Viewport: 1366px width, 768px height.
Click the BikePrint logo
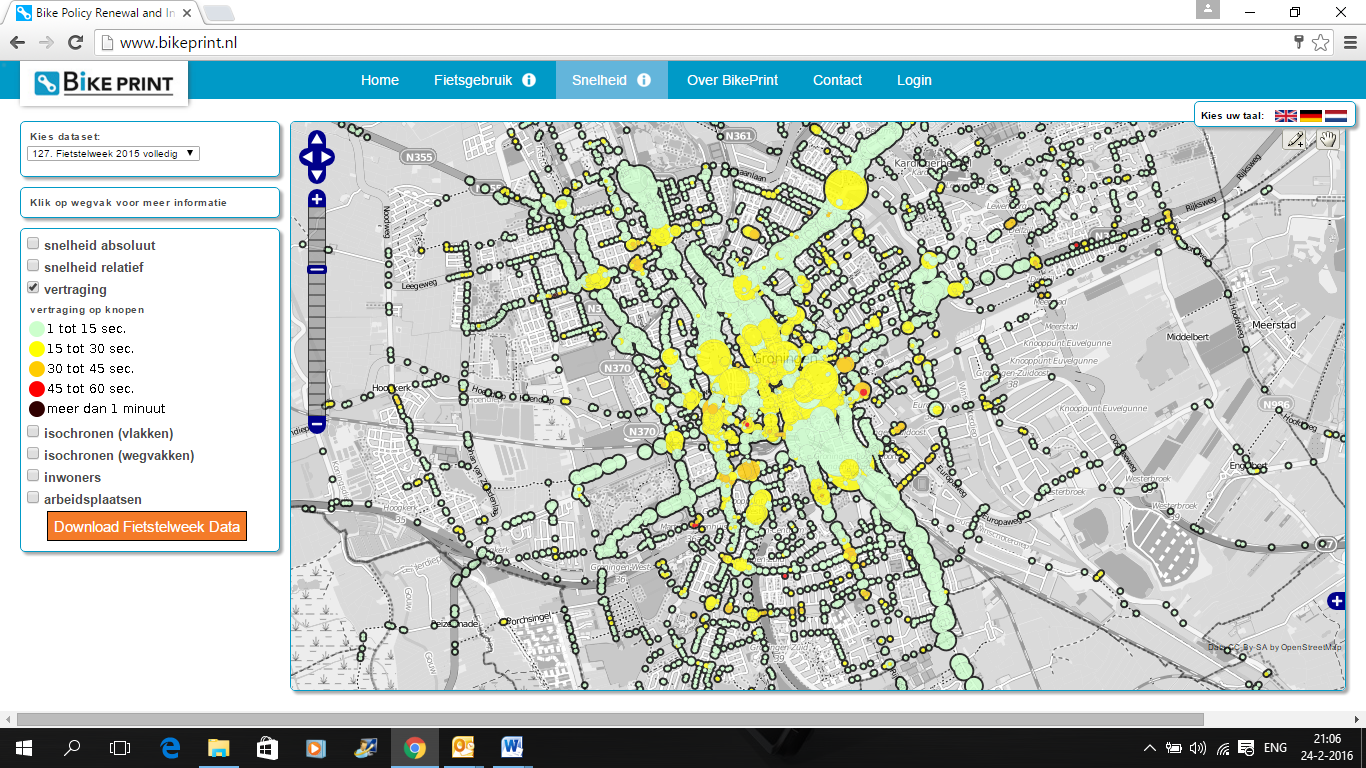[x=104, y=83]
